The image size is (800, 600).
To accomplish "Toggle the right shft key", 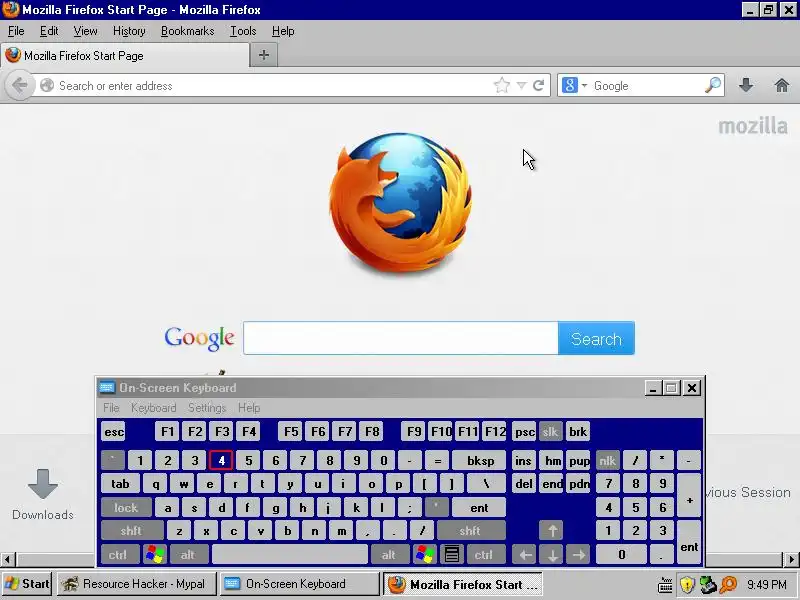I will (470, 531).
